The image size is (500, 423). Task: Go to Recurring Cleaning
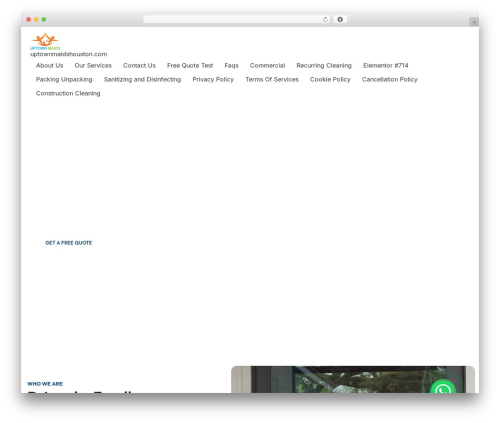click(324, 66)
